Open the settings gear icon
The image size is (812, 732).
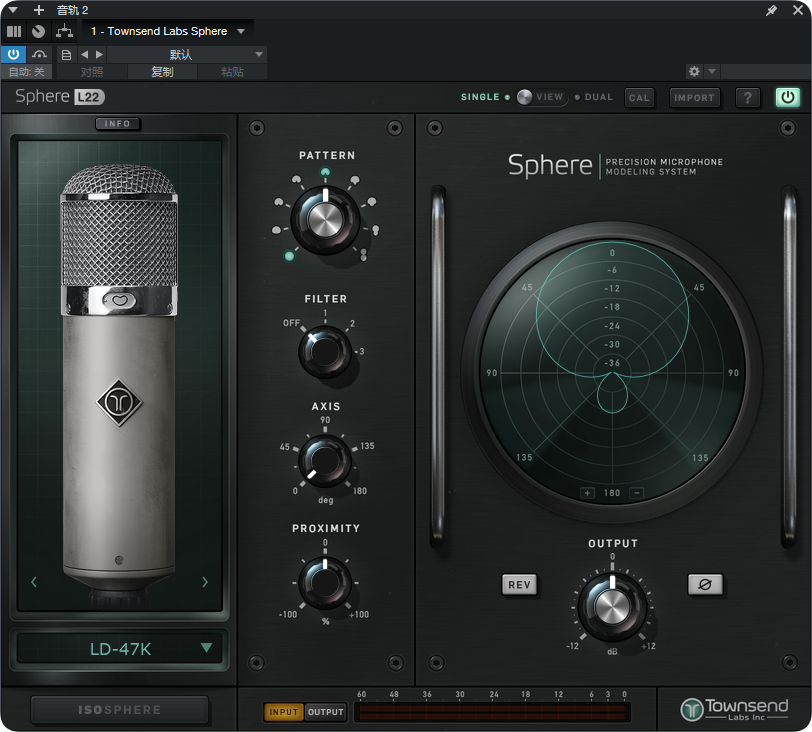click(x=694, y=71)
